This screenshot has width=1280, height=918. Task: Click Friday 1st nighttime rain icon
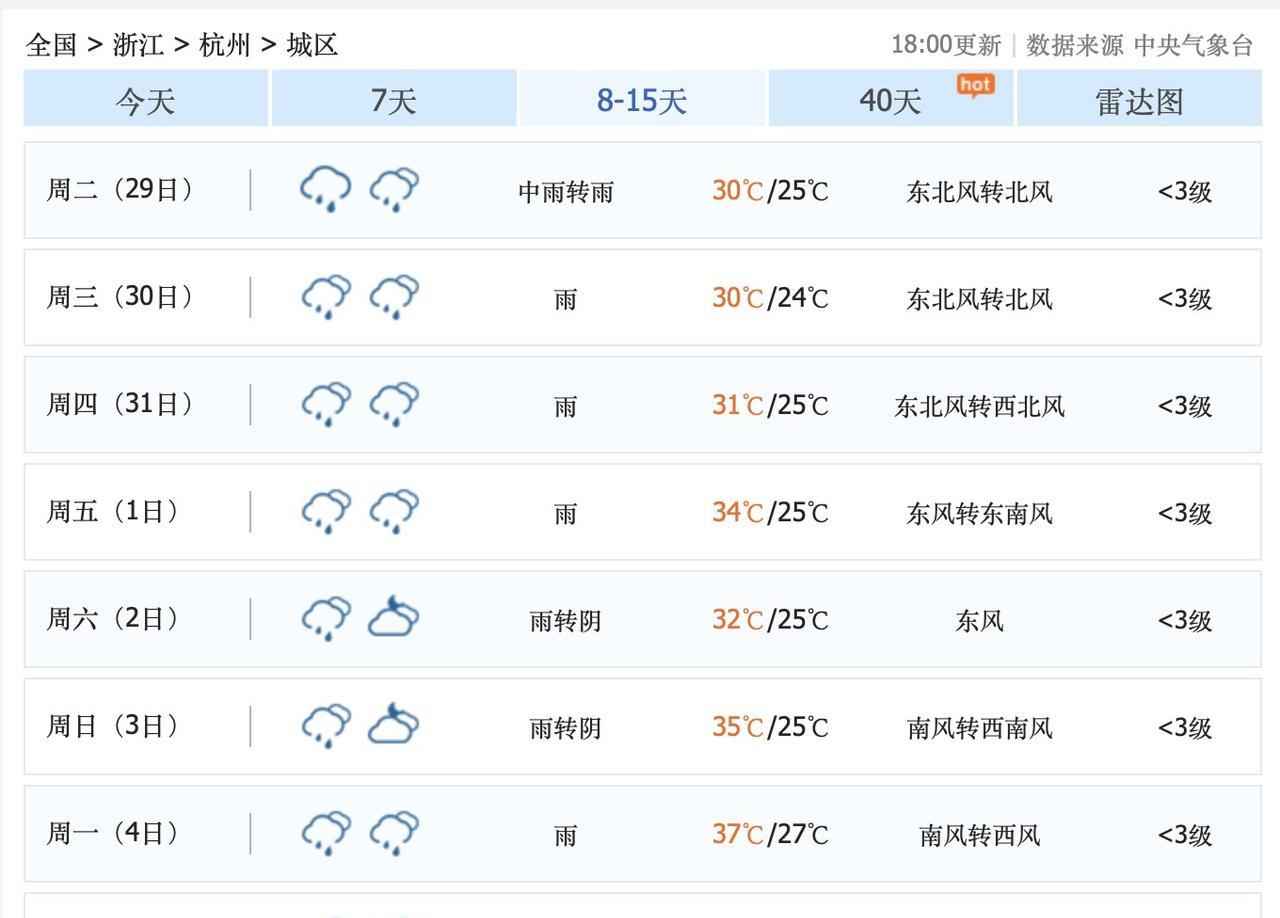click(x=394, y=511)
